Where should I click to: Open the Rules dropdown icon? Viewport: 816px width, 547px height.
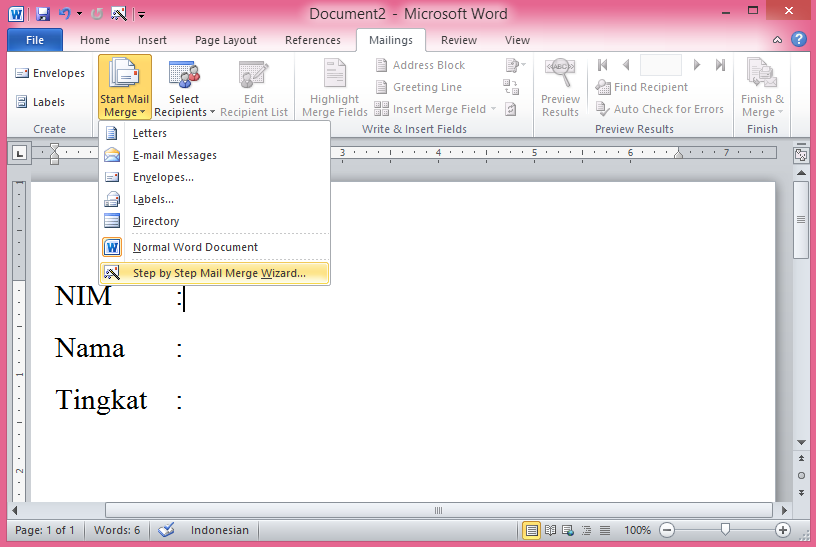(515, 65)
